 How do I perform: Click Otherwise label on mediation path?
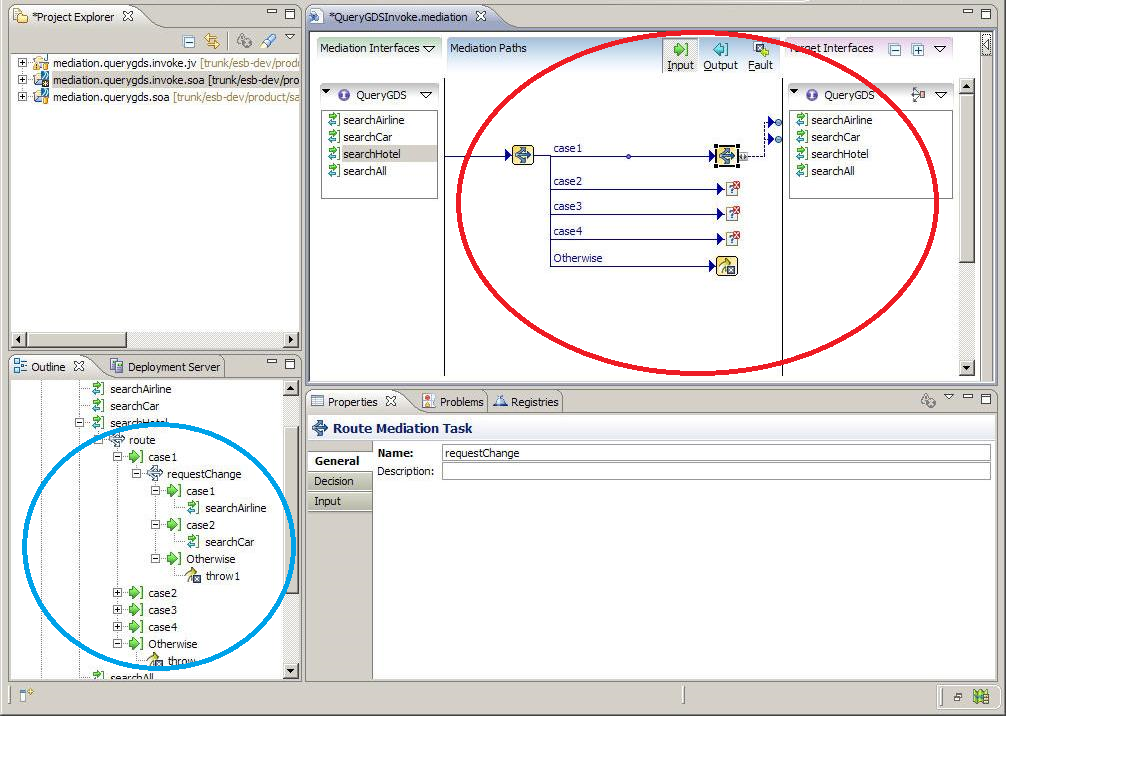[577, 258]
